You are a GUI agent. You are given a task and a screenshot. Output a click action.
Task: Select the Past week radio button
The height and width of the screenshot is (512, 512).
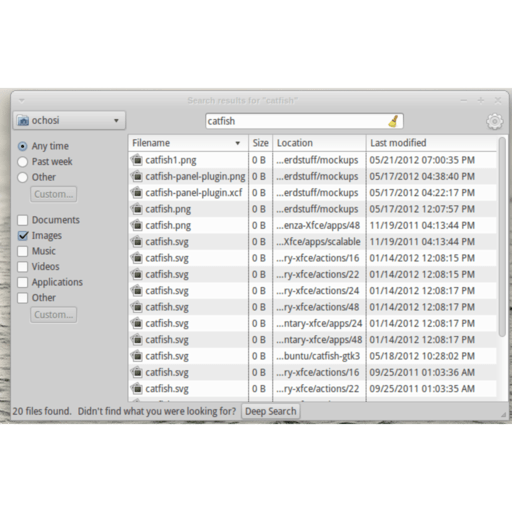click(22, 162)
